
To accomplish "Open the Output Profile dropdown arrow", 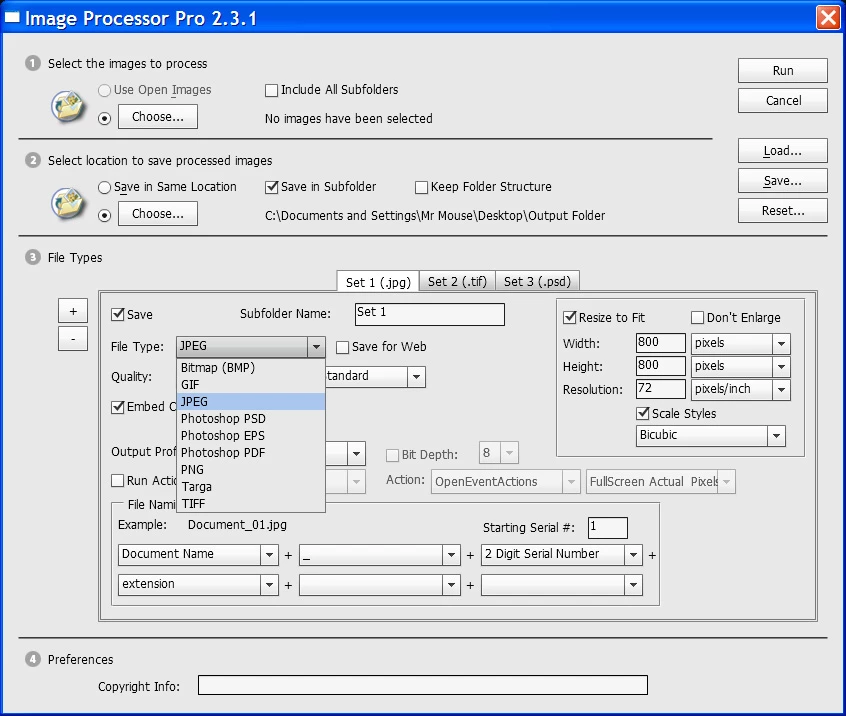I will click(356, 454).
